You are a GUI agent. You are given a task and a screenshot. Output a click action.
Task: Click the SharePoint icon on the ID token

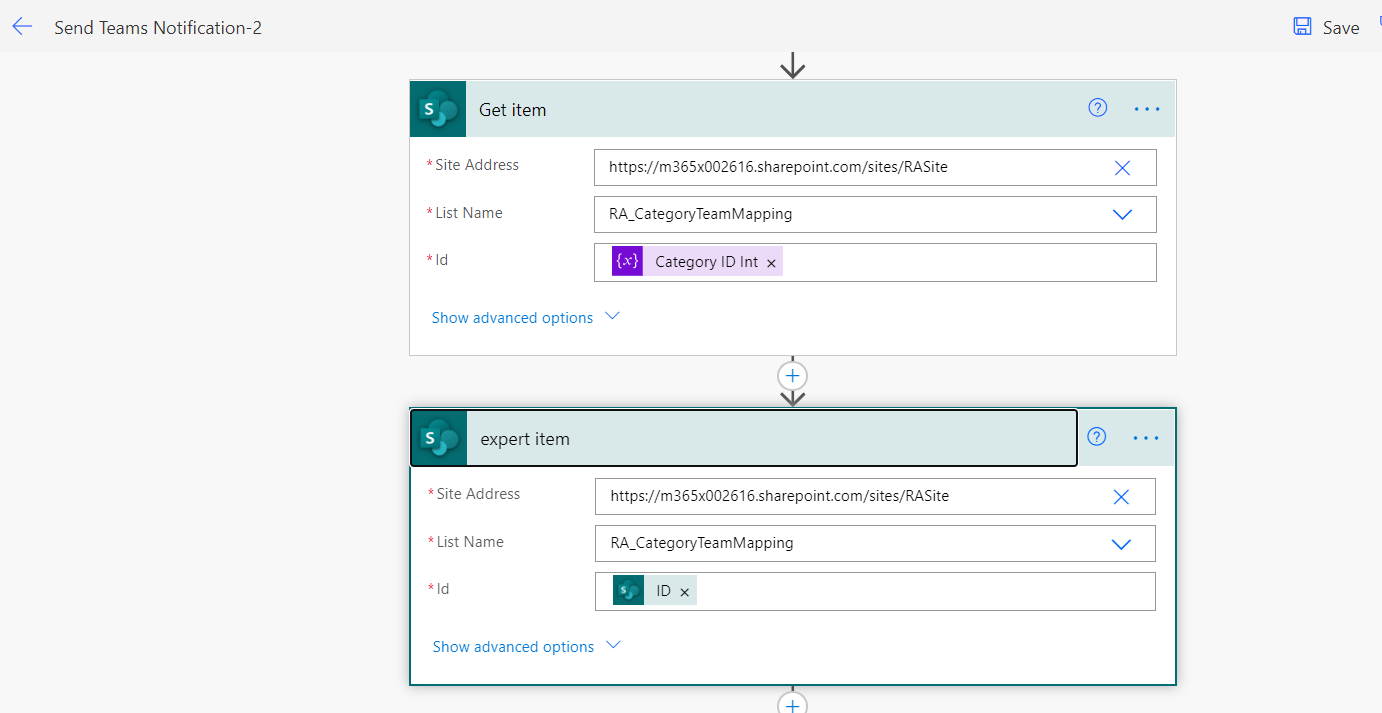628,591
